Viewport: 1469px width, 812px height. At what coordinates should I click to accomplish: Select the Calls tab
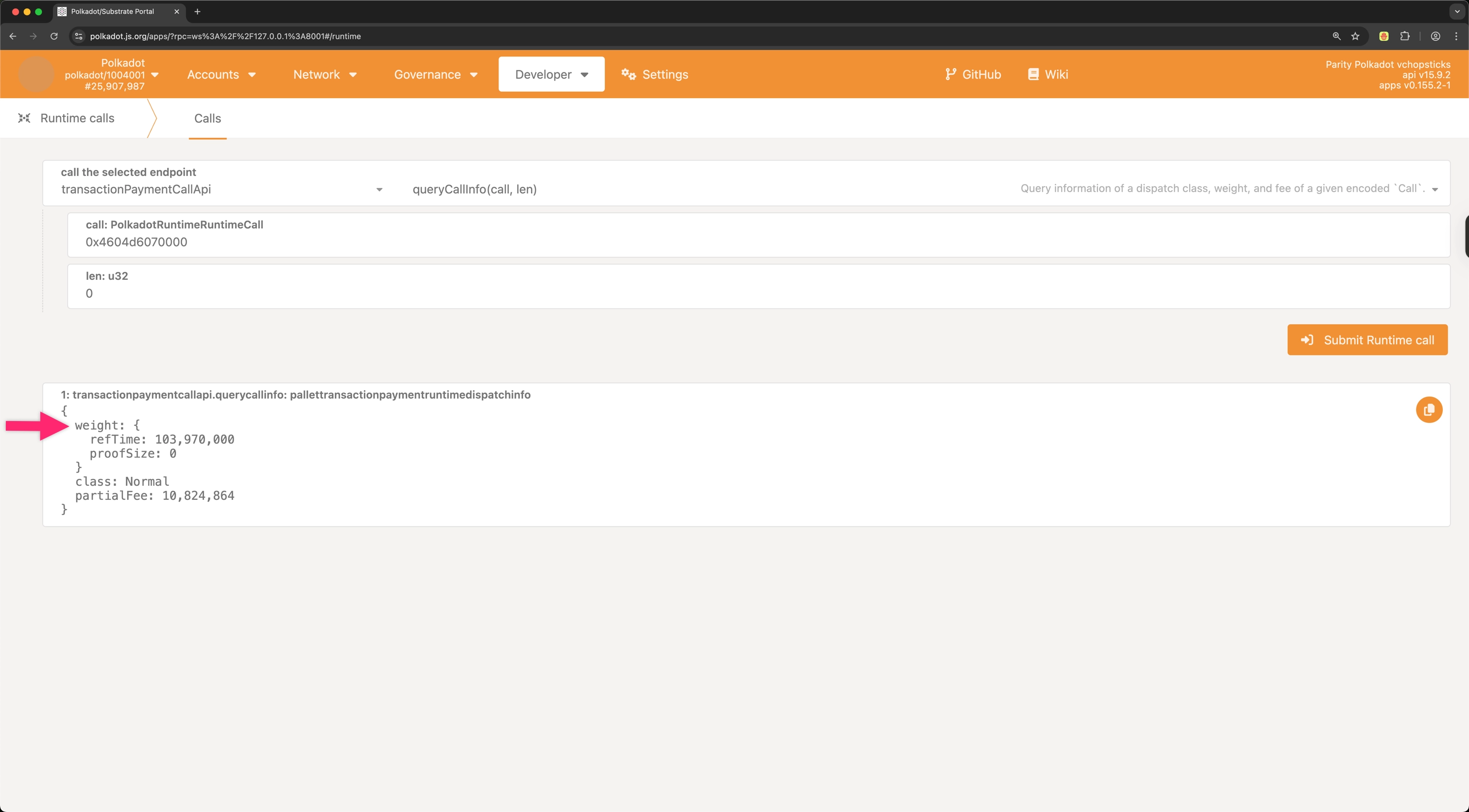pyautogui.click(x=207, y=118)
